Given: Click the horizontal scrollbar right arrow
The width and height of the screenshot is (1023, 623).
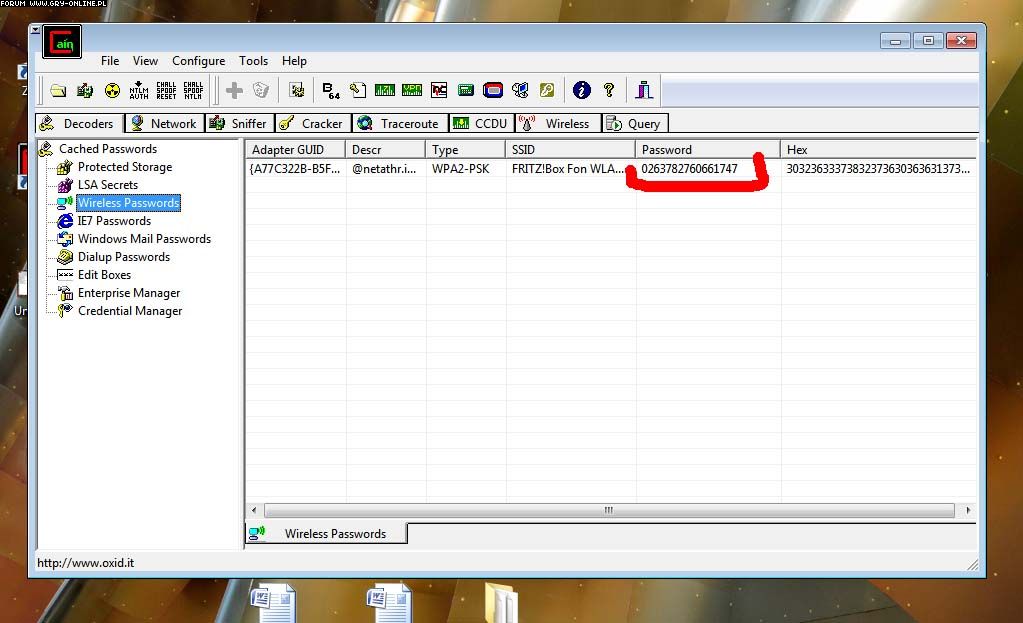Looking at the screenshot, I should pyautogui.click(x=968, y=510).
